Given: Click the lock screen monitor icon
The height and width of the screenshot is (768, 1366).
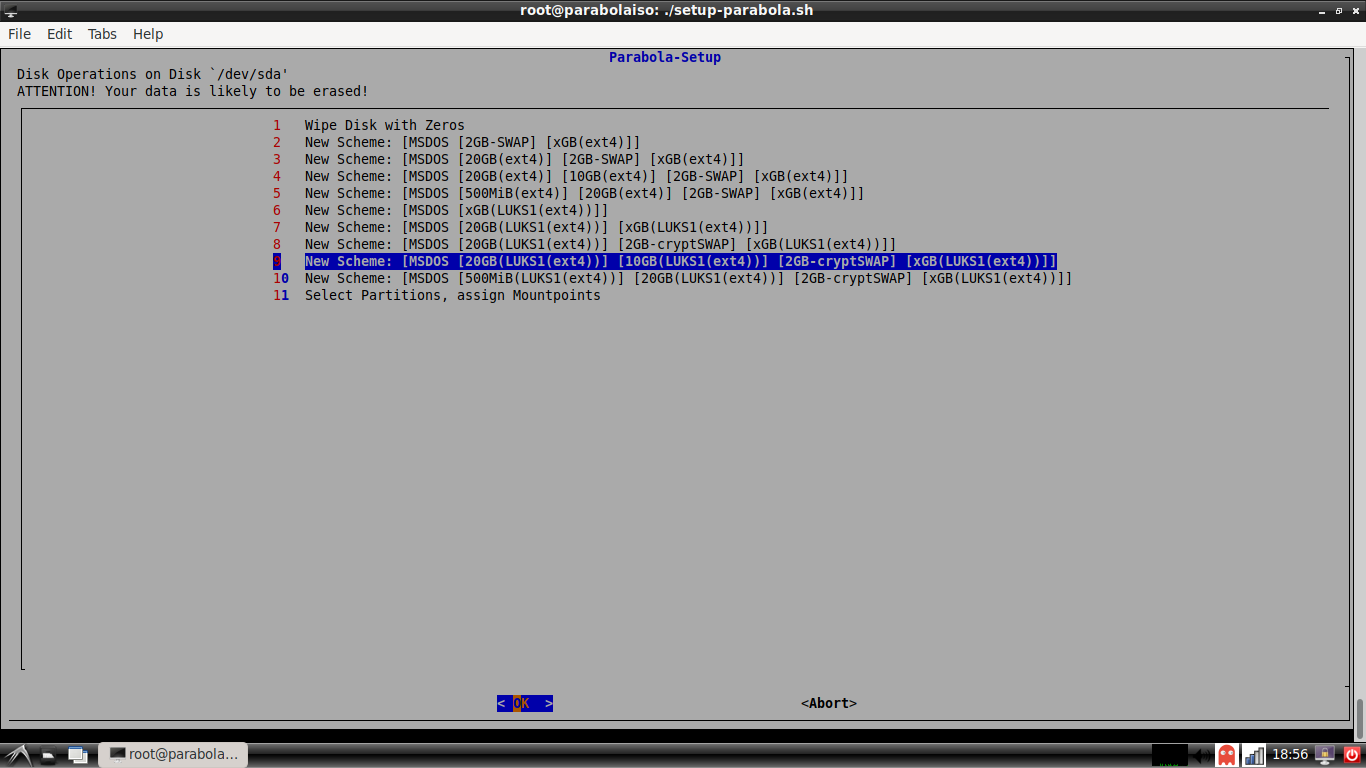Looking at the screenshot, I should [x=1325, y=755].
